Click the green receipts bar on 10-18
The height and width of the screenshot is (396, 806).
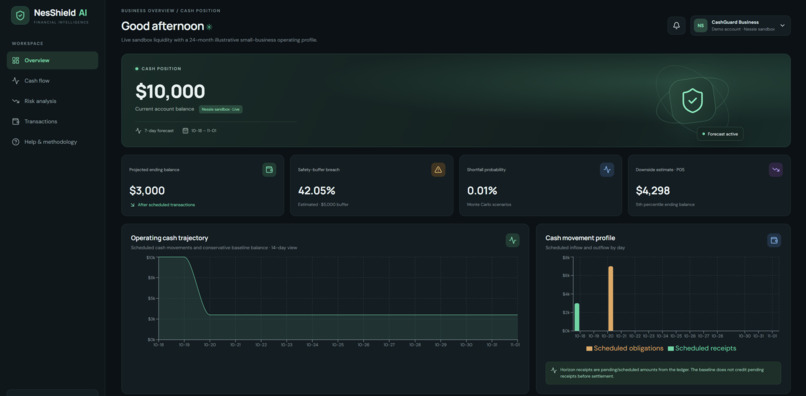point(577,317)
